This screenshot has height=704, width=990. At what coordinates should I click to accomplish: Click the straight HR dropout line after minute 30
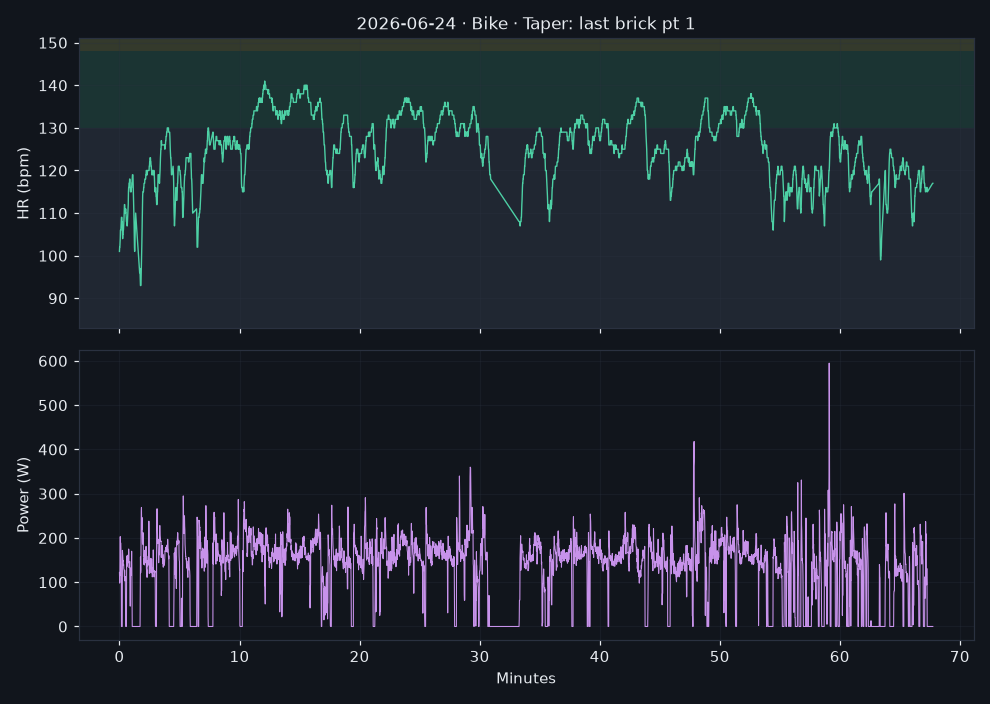click(x=505, y=202)
